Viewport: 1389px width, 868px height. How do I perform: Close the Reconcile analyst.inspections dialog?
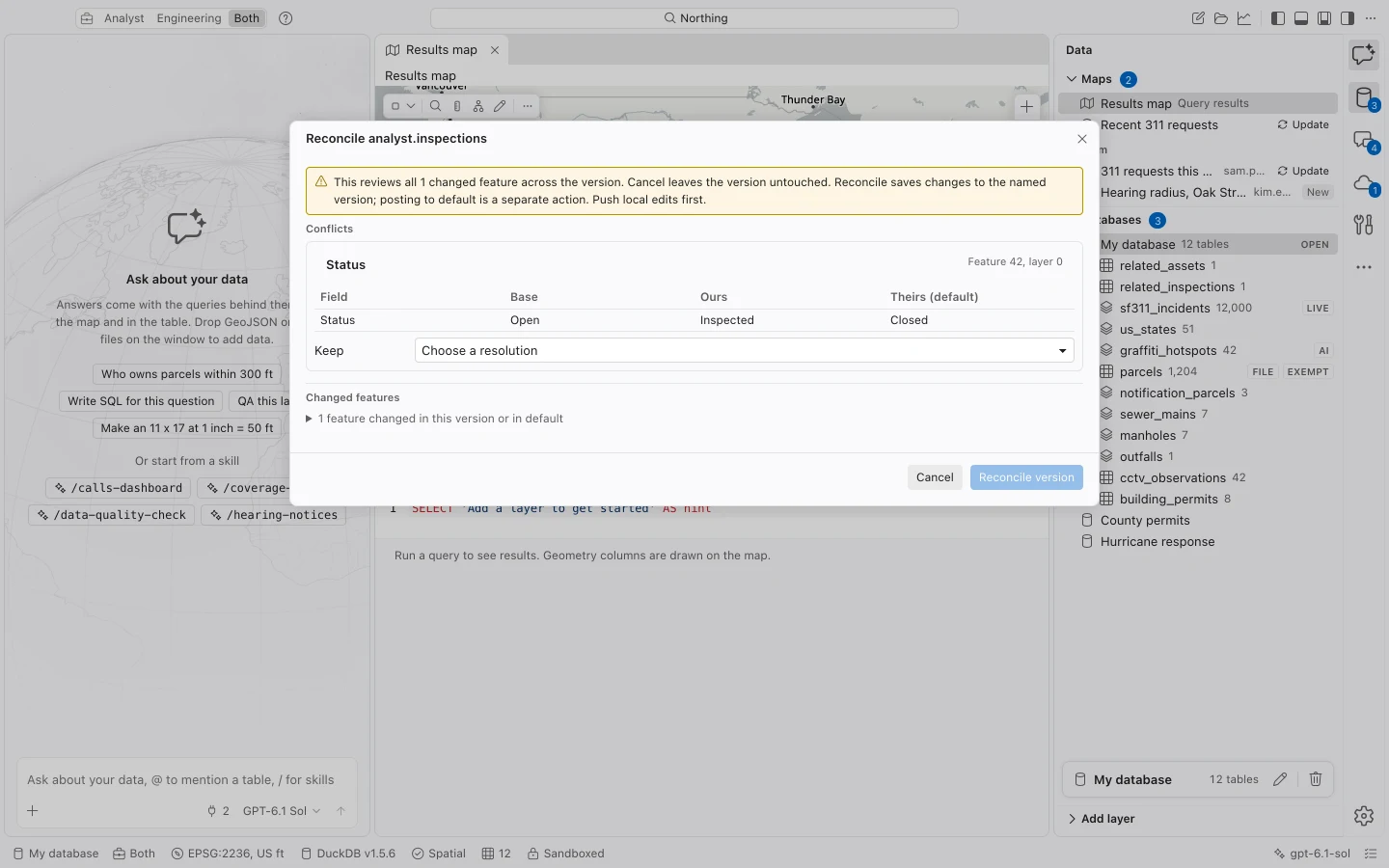[1082, 139]
